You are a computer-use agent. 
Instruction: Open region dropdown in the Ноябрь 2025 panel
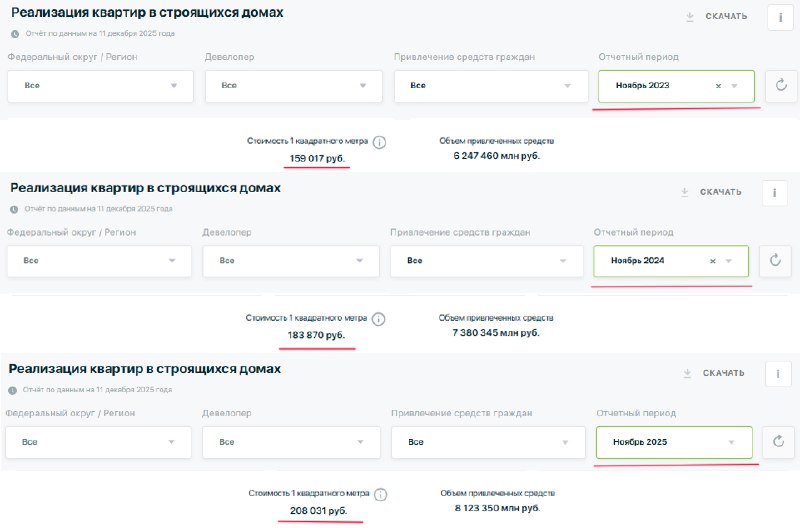coord(98,442)
